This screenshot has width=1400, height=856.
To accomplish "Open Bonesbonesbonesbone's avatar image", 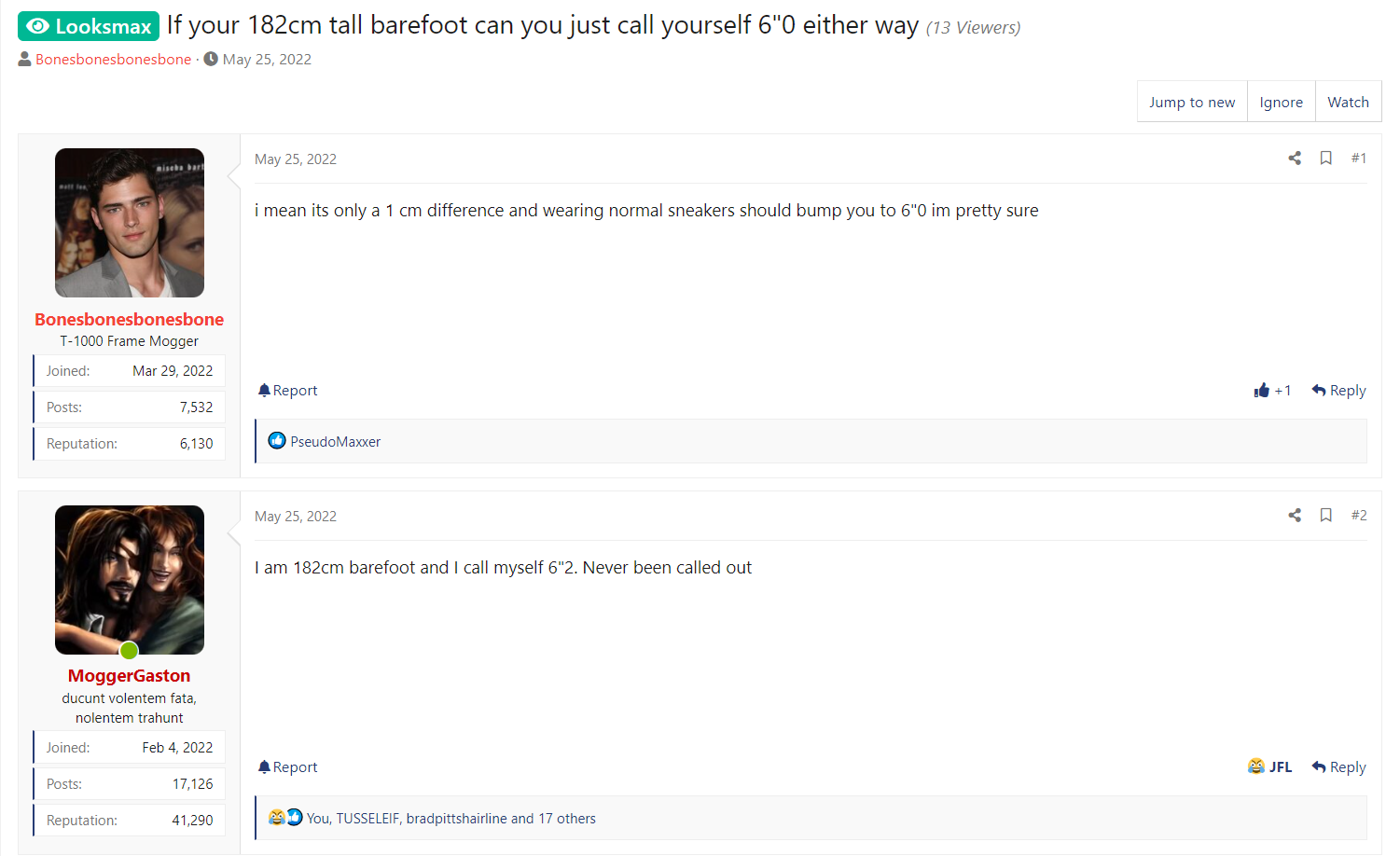I will [x=129, y=223].
